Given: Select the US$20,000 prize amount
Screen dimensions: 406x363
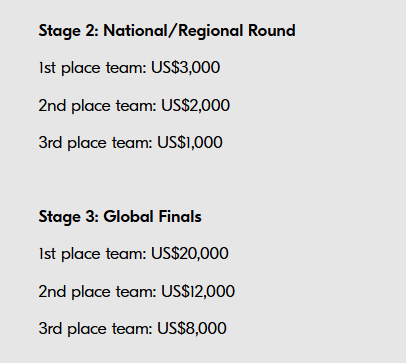Looking at the screenshot, I should point(190,254).
